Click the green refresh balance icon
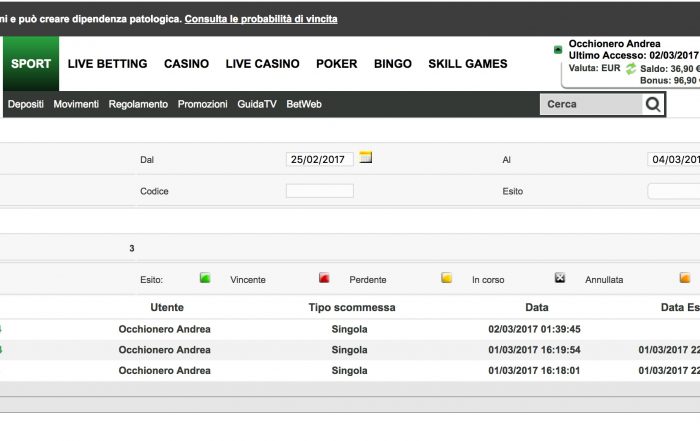The width and height of the screenshot is (700, 441). [x=630, y=69]
